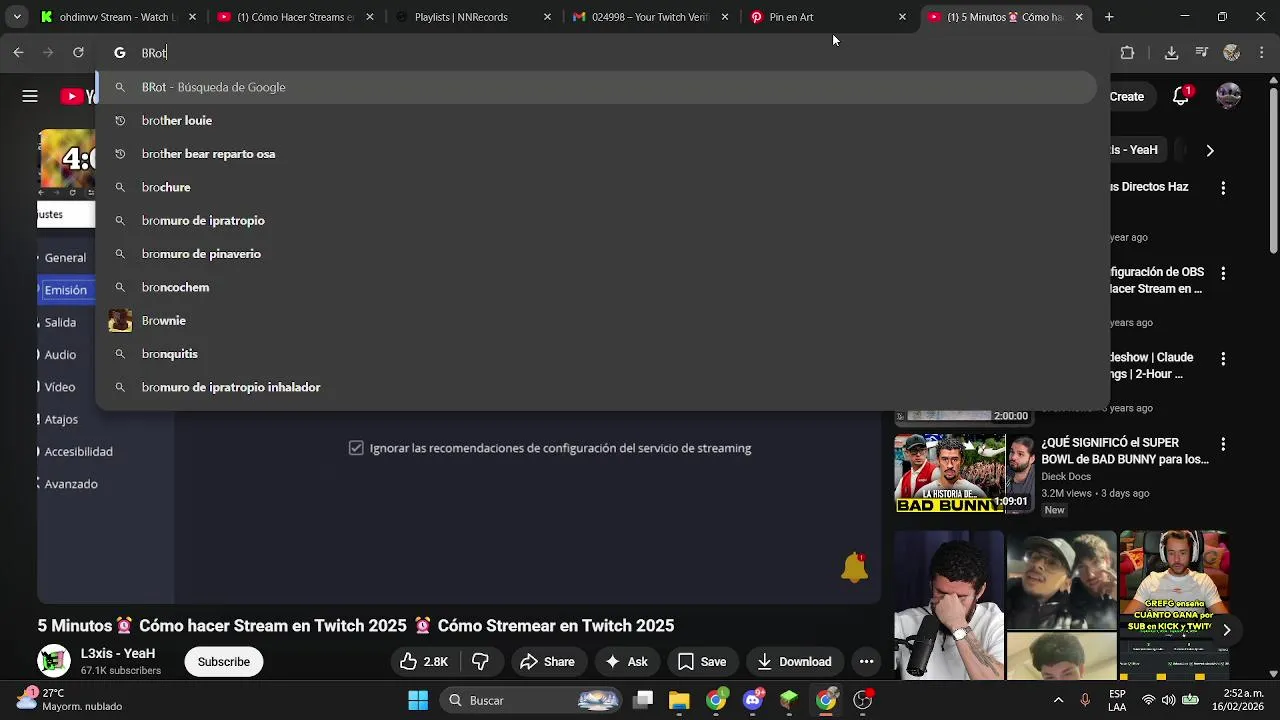The width and height of the screenshot is (1280, 720).
Task: Select the 'Brownie' suggestion with thumbnail
Action: click(597, 320)
